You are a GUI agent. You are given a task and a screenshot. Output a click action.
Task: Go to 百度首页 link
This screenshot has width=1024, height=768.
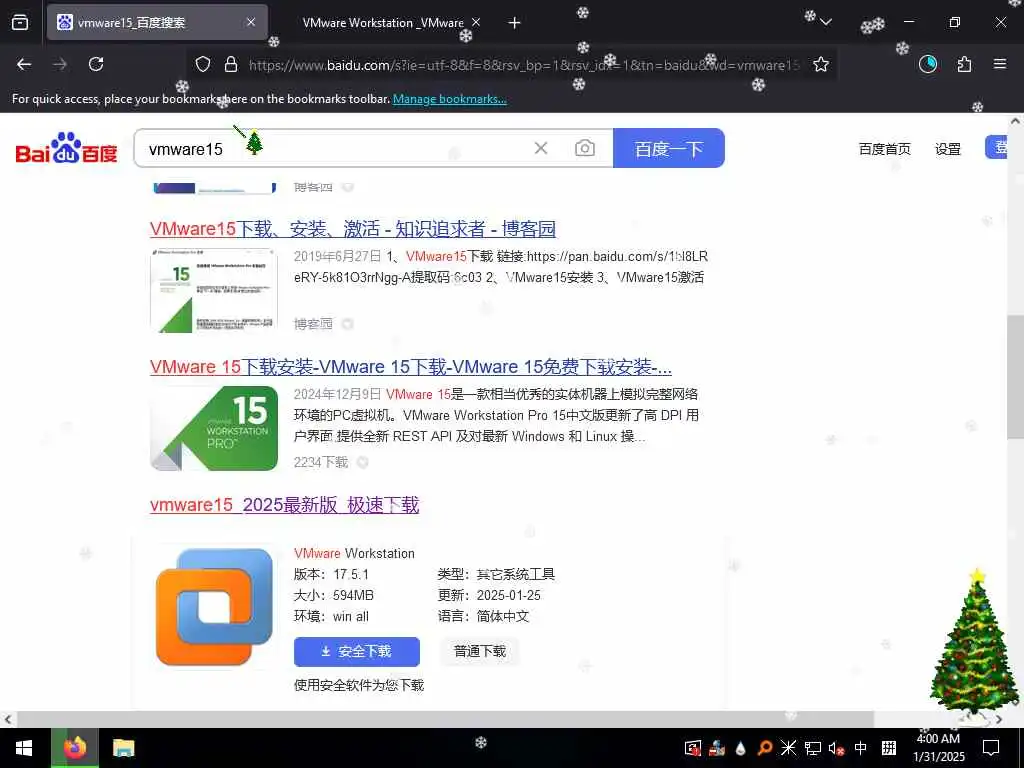click(884, 149)
